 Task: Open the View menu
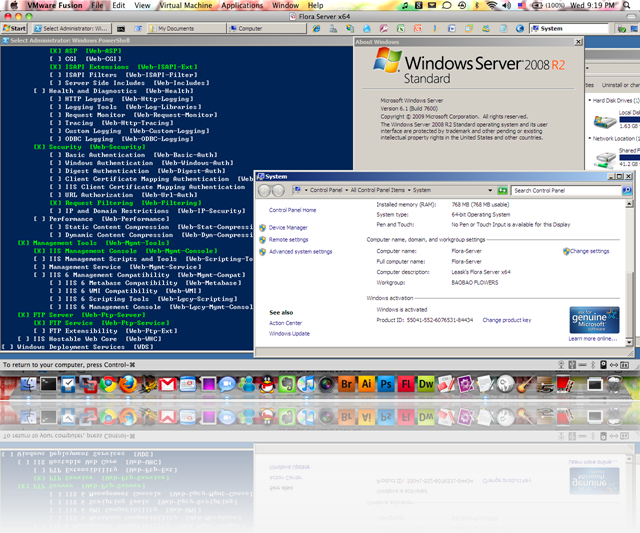[142, 5]
